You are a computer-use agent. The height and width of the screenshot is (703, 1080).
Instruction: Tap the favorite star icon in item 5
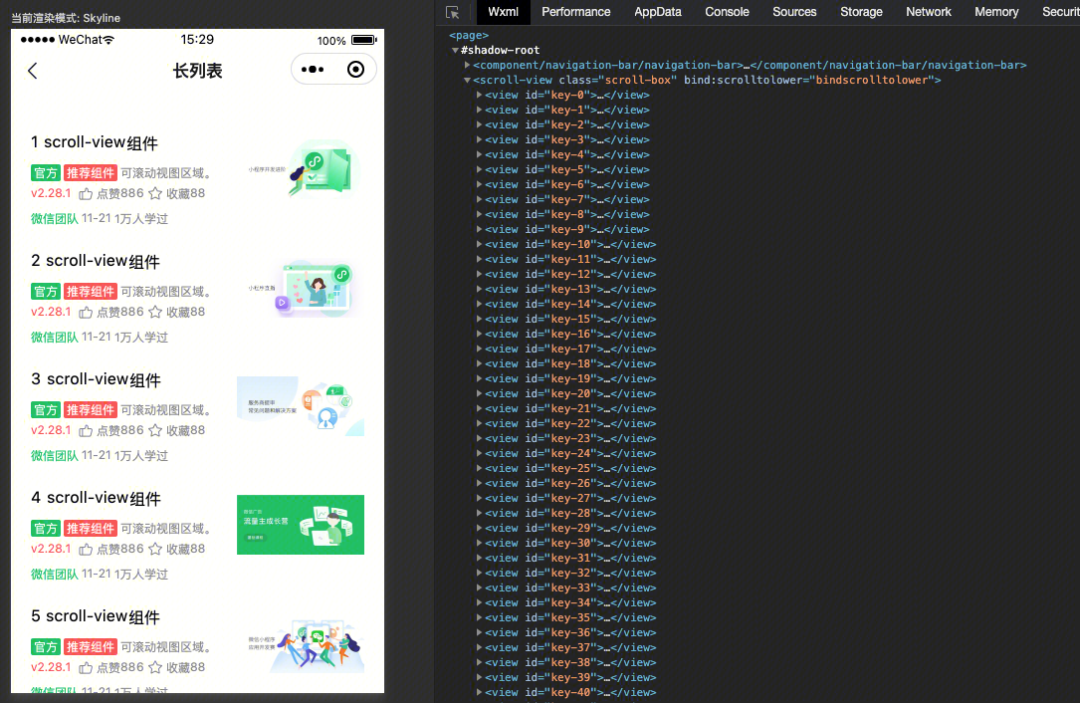pos(155,667)
